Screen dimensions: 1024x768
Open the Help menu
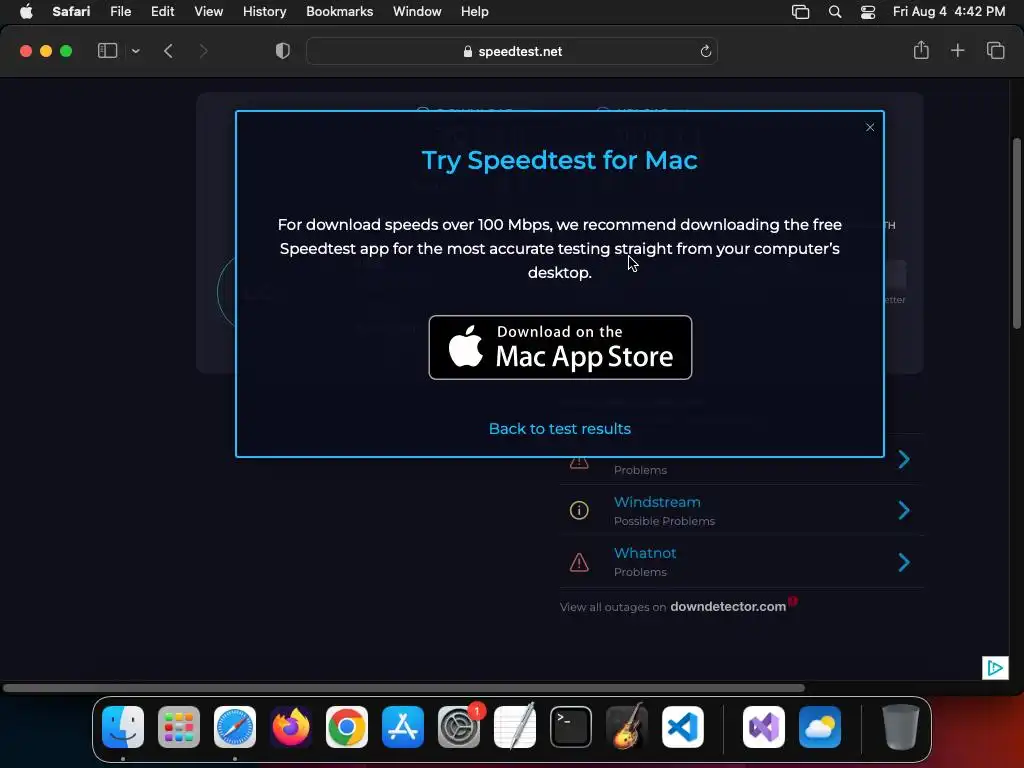[x=474, y=11]
